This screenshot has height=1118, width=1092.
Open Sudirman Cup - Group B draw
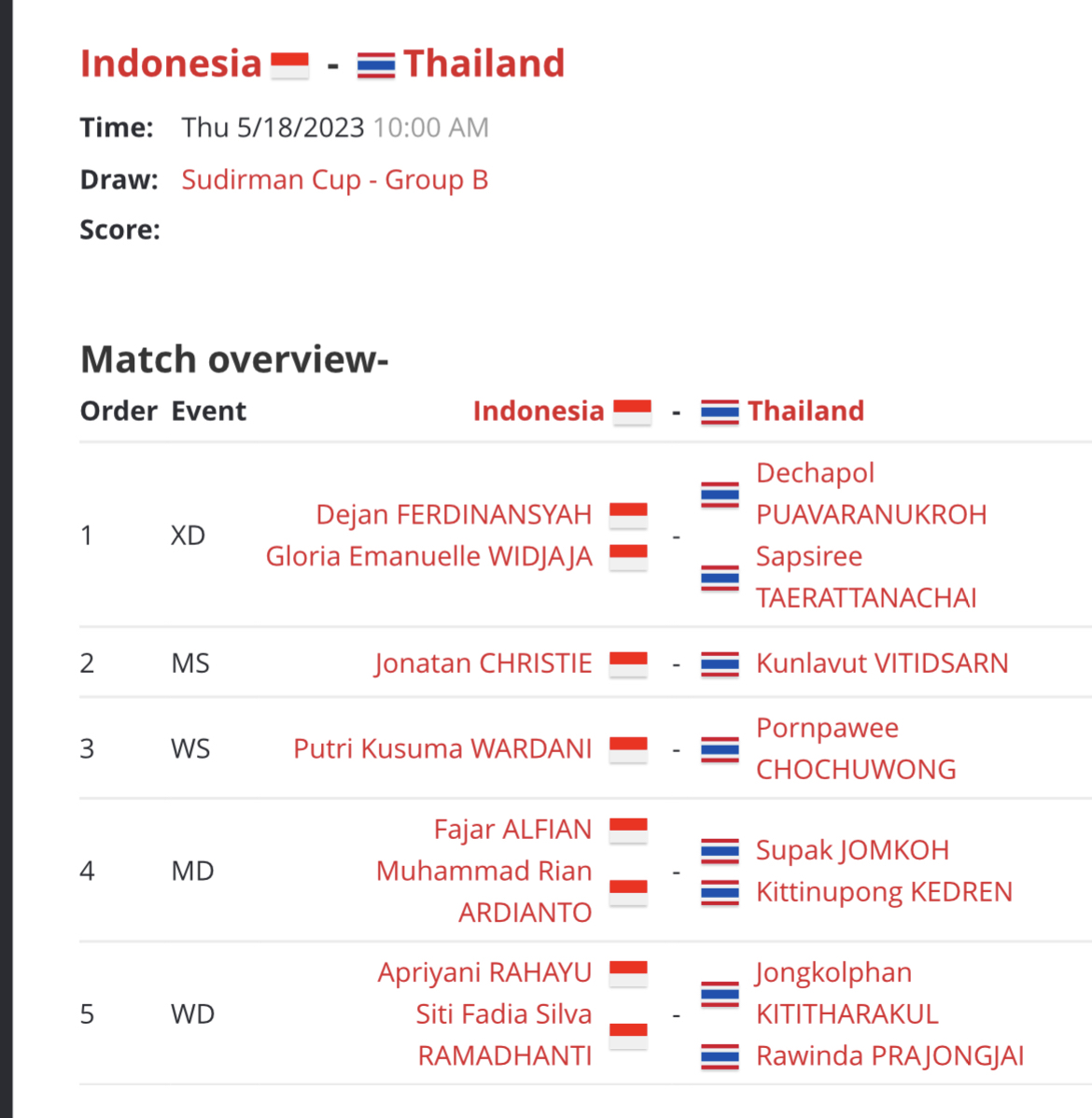point(334,180)
